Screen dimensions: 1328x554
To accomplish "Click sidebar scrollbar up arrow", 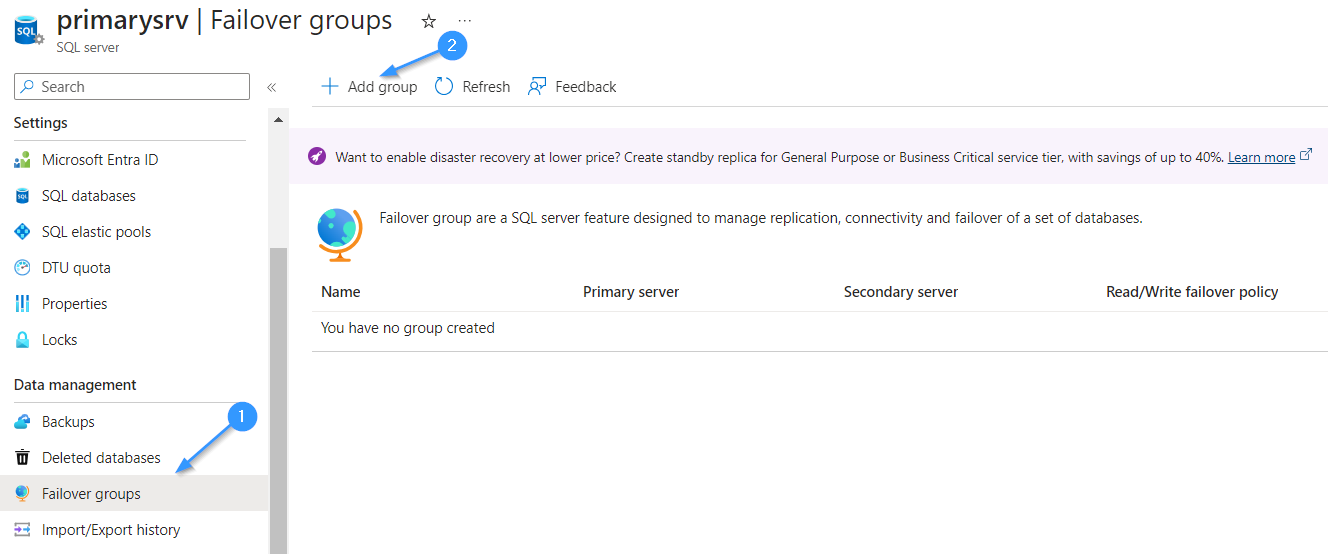I will [278, 121].
